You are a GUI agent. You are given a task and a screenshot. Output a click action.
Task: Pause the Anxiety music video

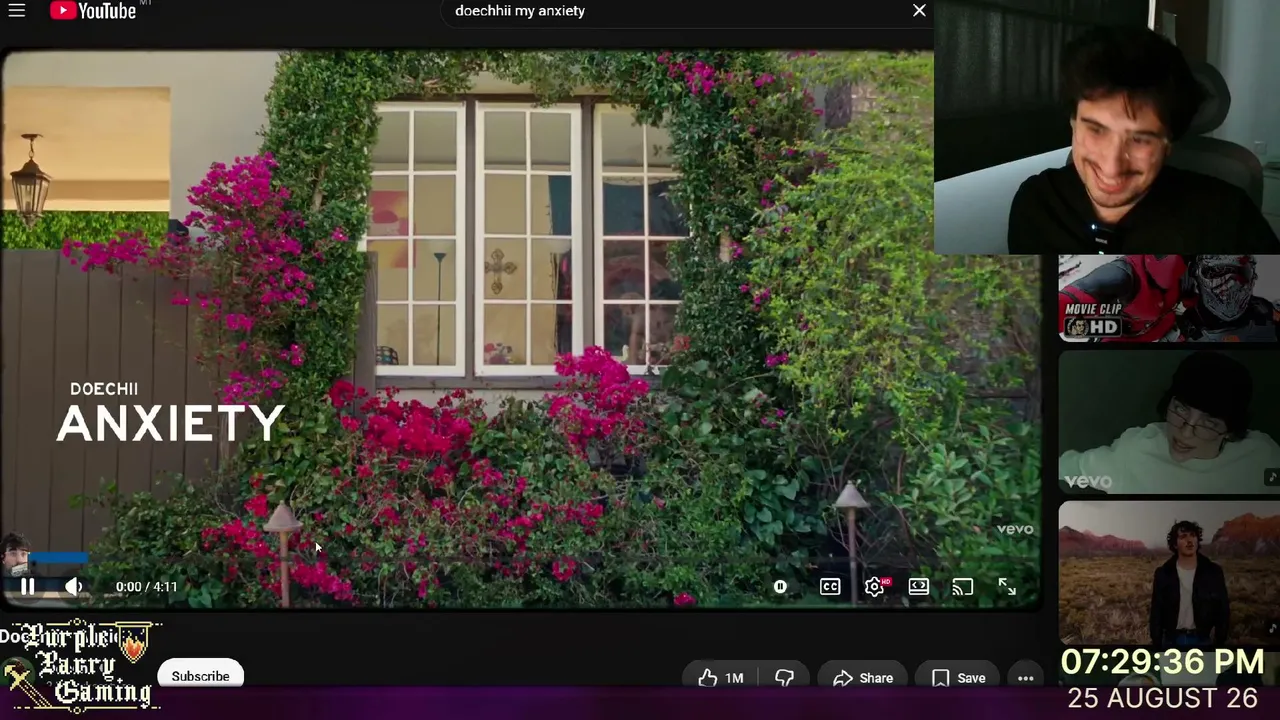coord(28,587)
